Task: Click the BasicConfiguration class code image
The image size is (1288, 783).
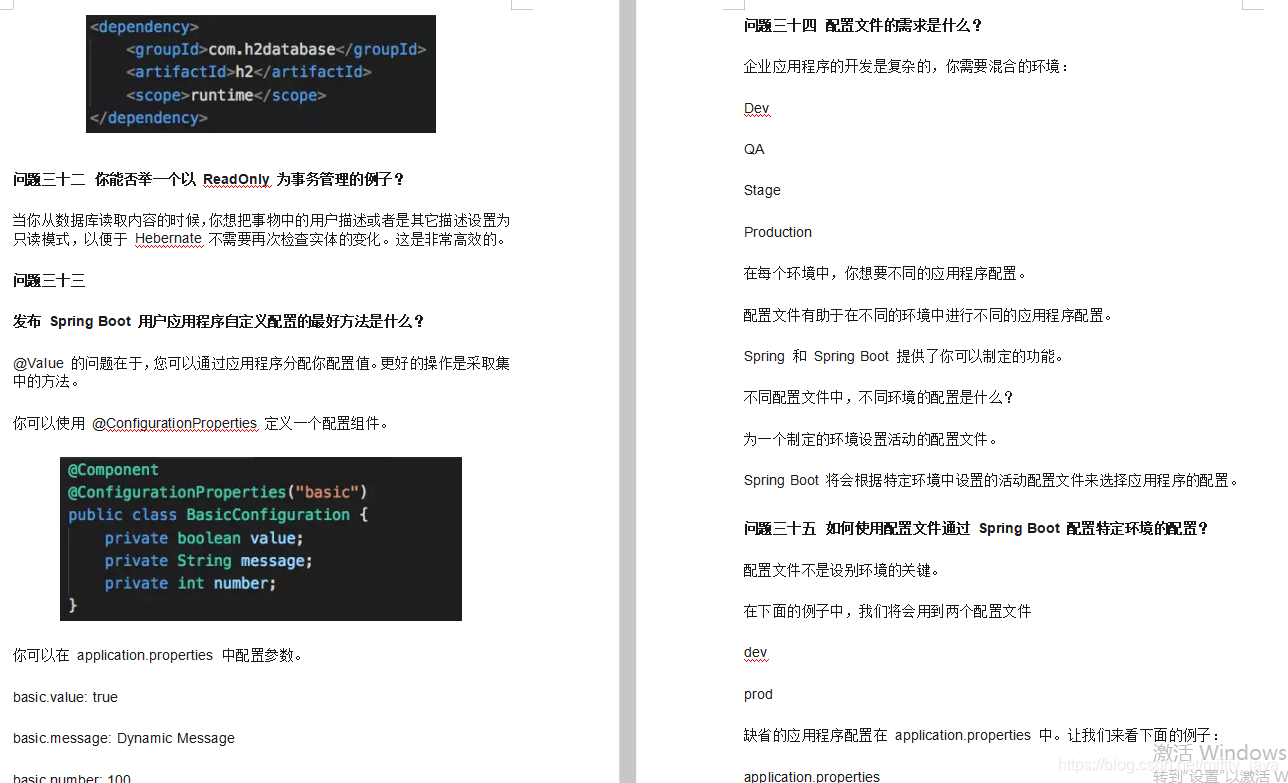Action: (x=261, y=539)
